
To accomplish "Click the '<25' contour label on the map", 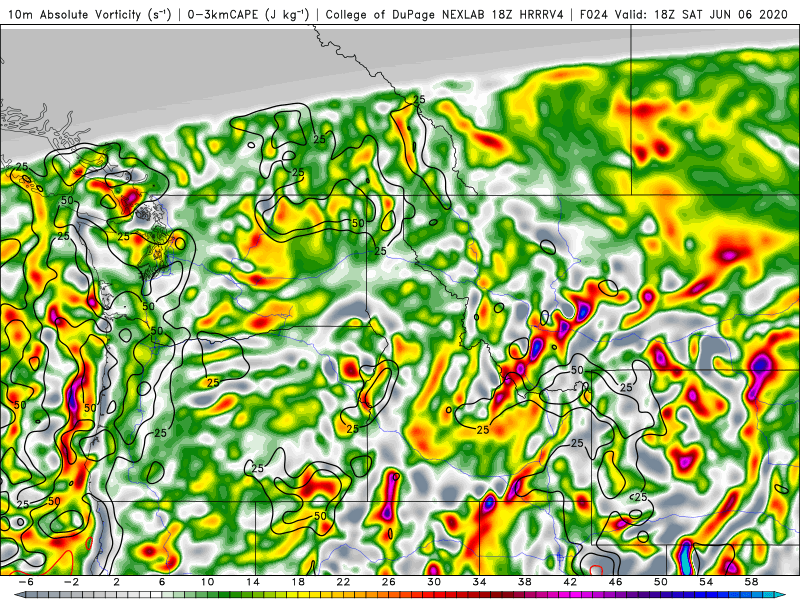I will tap(638, 496).
